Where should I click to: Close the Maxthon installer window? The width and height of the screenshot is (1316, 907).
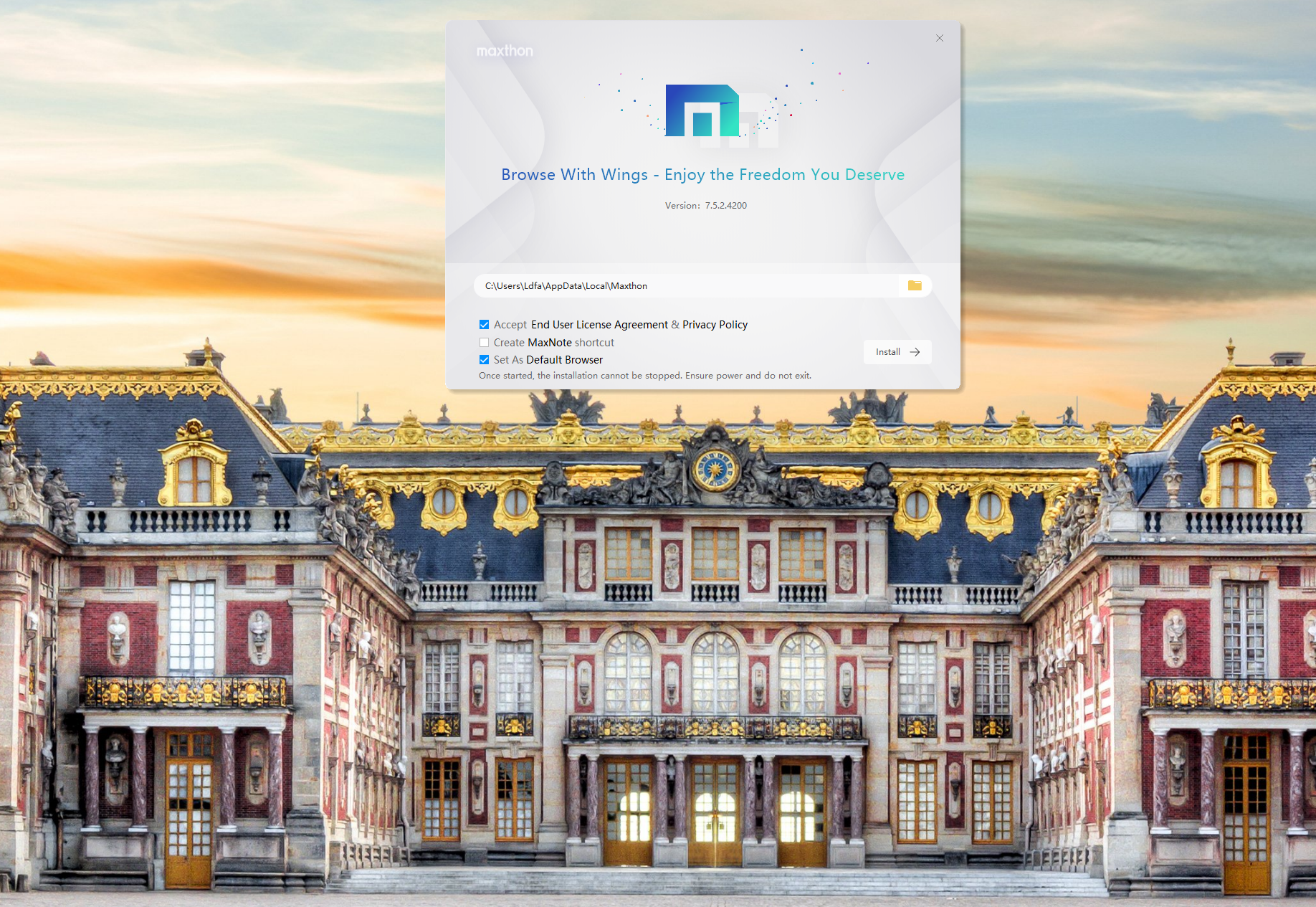(939, 38)
